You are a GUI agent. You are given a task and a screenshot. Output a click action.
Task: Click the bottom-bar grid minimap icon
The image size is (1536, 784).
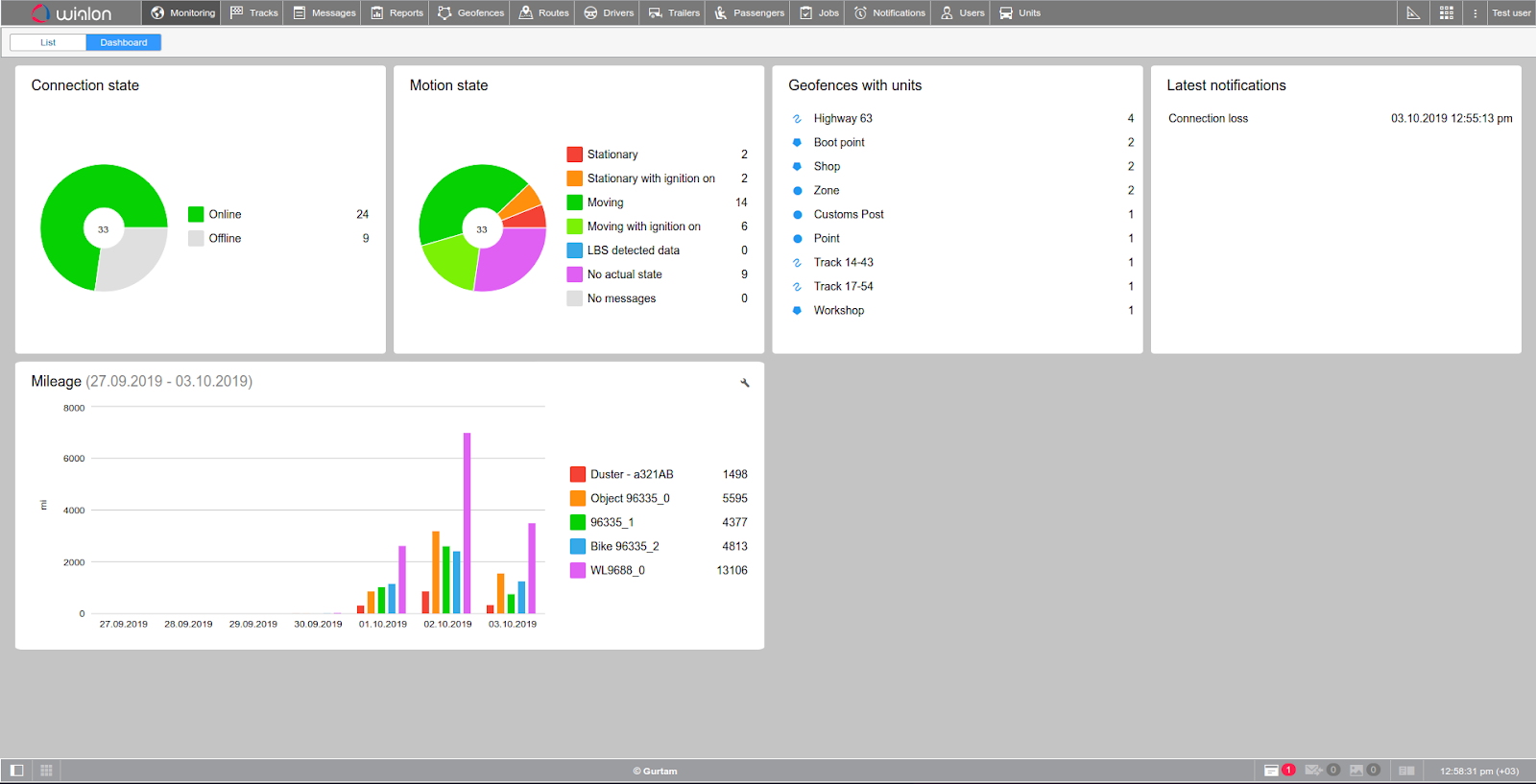pos(46,771)
